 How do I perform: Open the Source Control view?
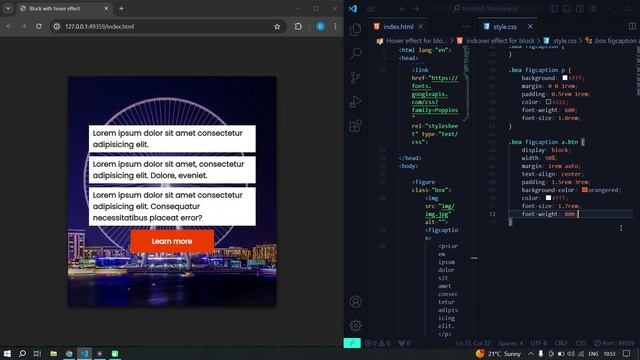[x=356, y=77]
